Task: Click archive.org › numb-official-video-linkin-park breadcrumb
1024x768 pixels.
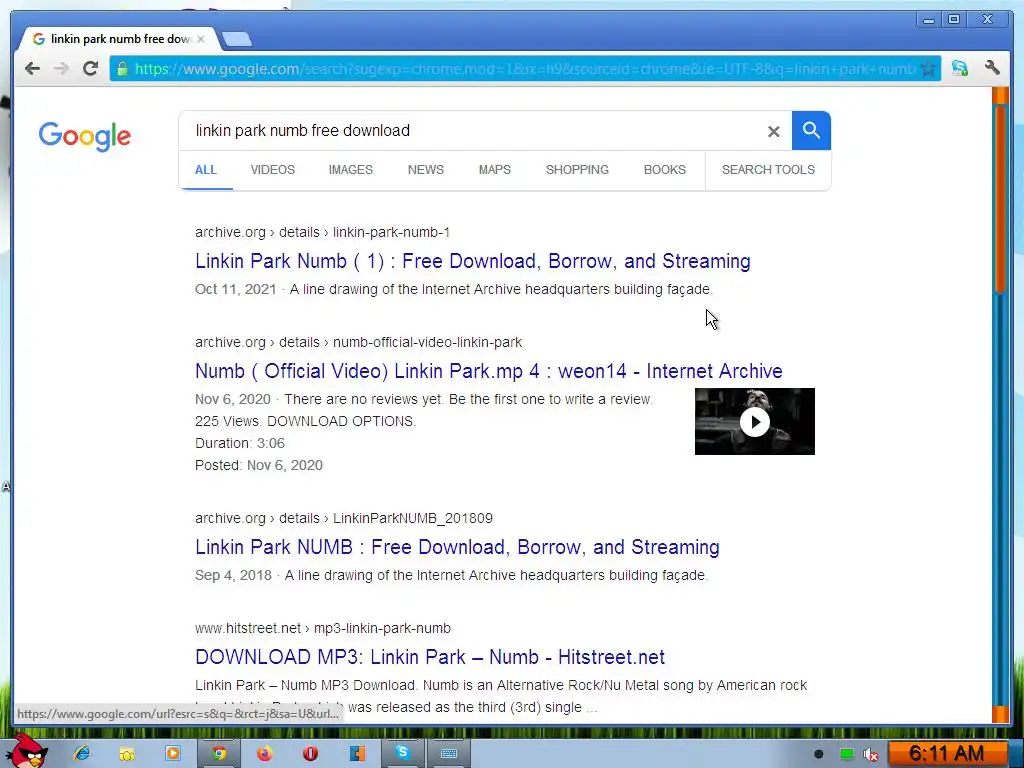Action: (x=359, y=342)
